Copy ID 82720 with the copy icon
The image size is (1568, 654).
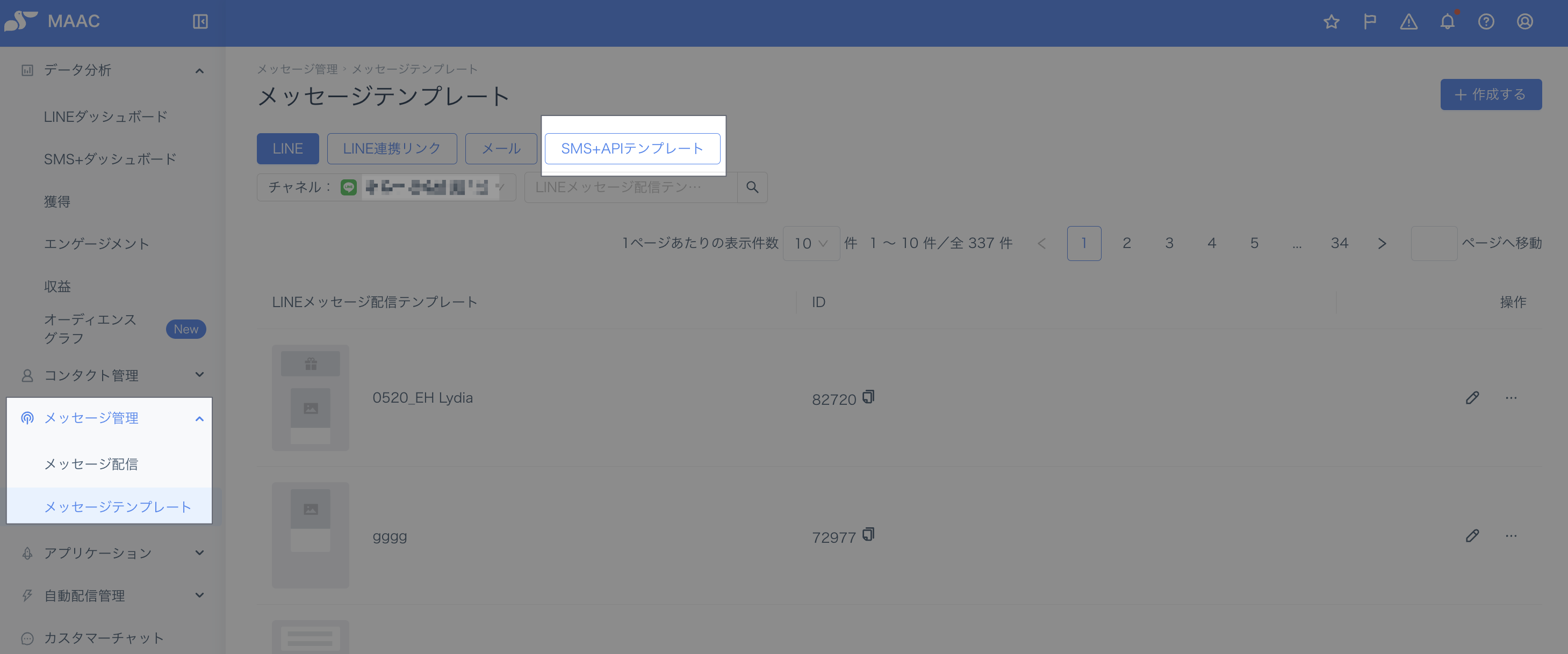tap(868, 397)
